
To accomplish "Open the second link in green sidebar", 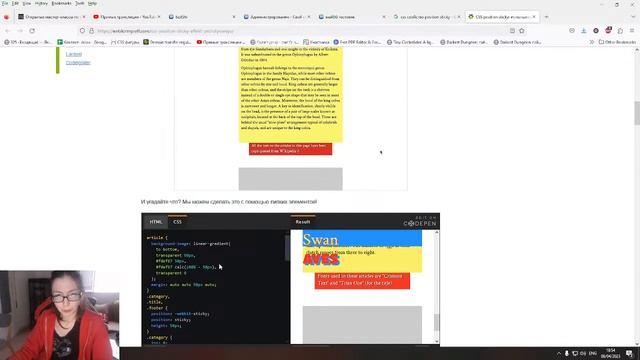I will click(78, 63).
